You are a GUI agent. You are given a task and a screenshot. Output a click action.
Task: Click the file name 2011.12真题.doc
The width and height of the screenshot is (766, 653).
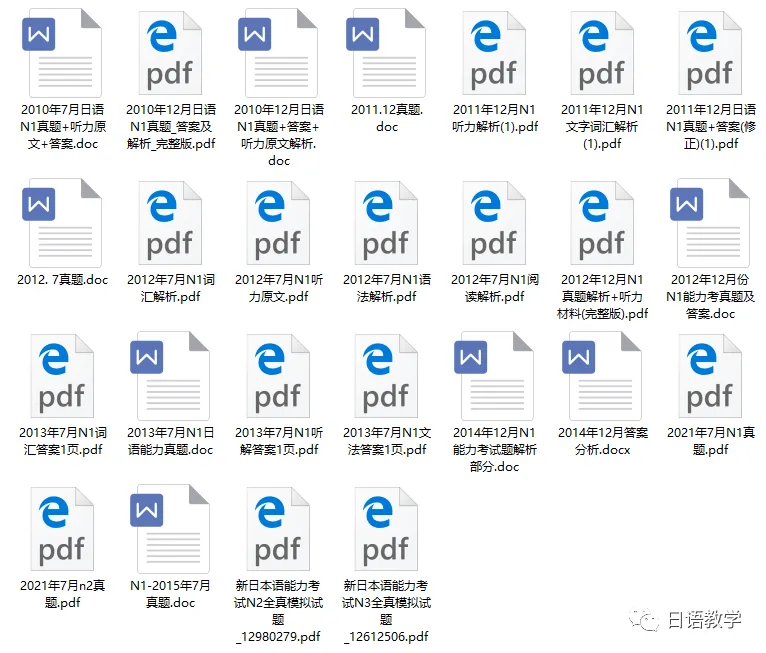(387, 118)
